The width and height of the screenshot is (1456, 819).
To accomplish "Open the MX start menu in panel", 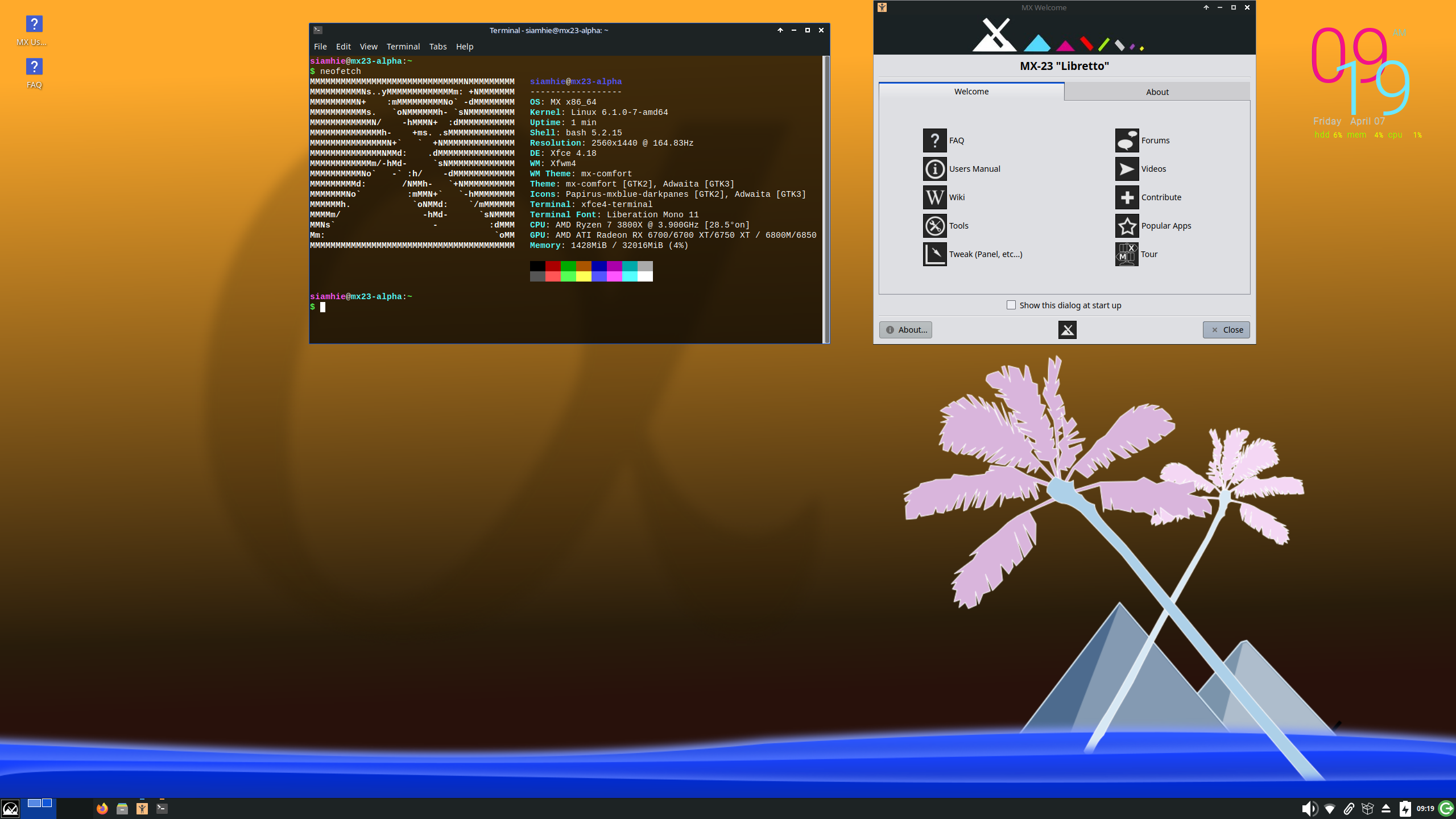I will click(10, 808).
